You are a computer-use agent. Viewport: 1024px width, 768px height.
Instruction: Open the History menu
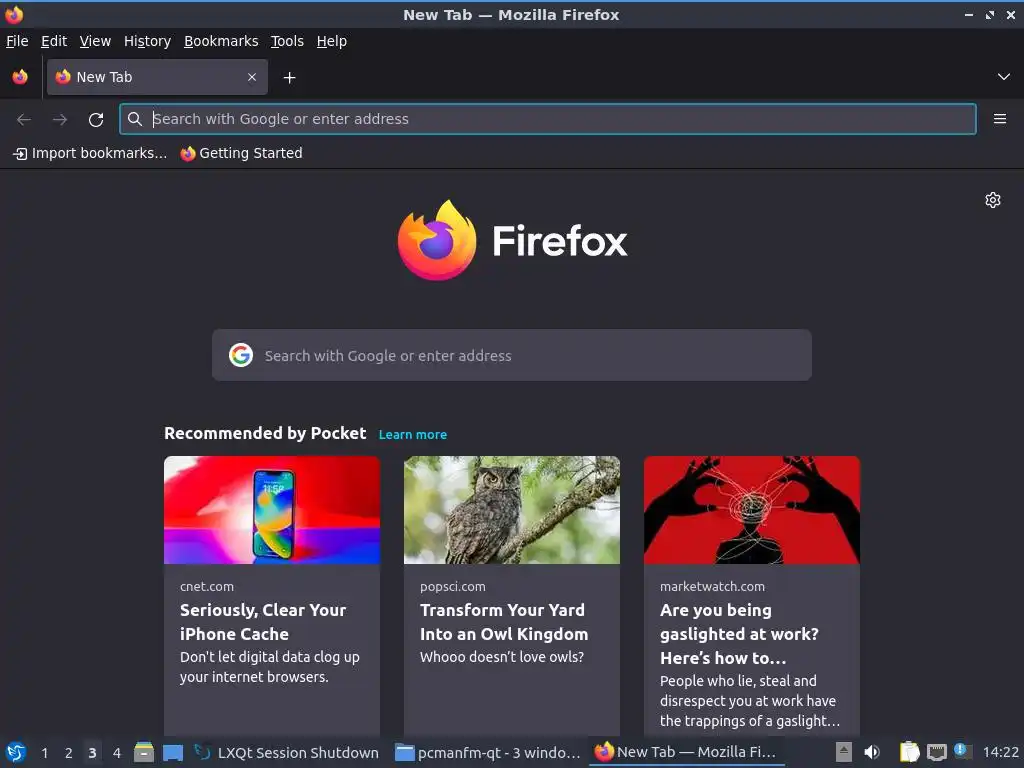(148, 41)
